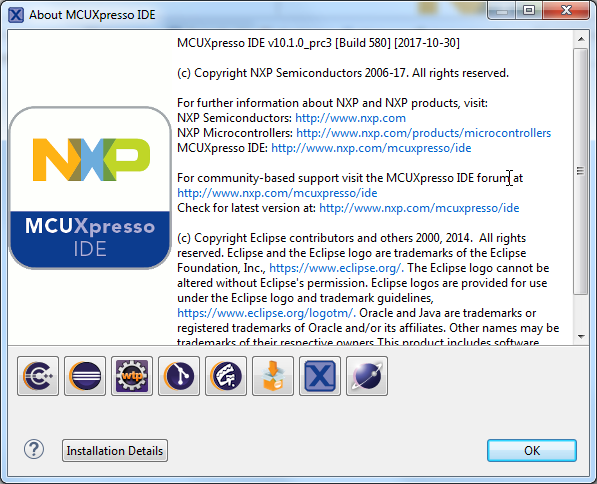Open the https://www.eclipse.org/ link
597x484 pixels.
click(335, 268)
